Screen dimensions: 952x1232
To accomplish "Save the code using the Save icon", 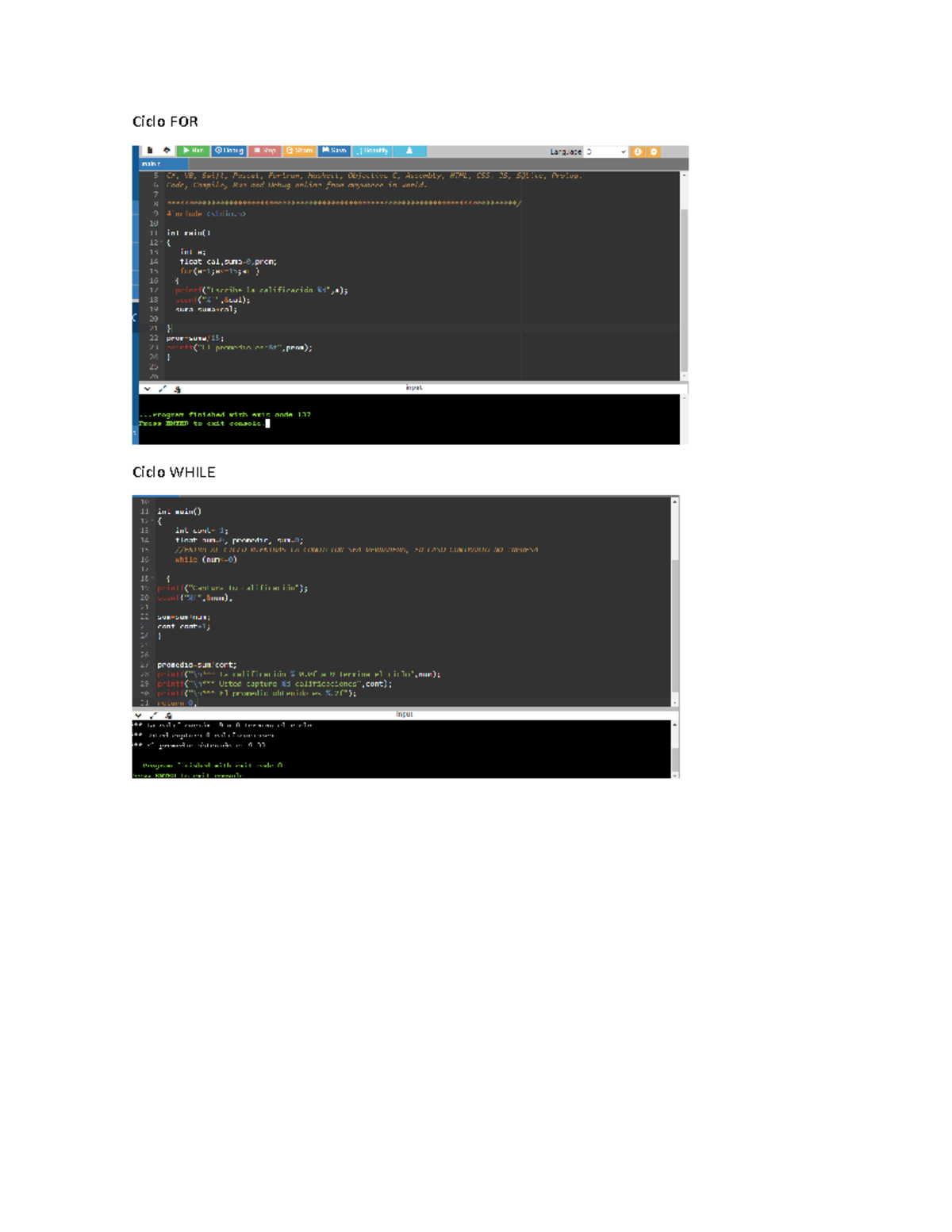I will [334, 150].
